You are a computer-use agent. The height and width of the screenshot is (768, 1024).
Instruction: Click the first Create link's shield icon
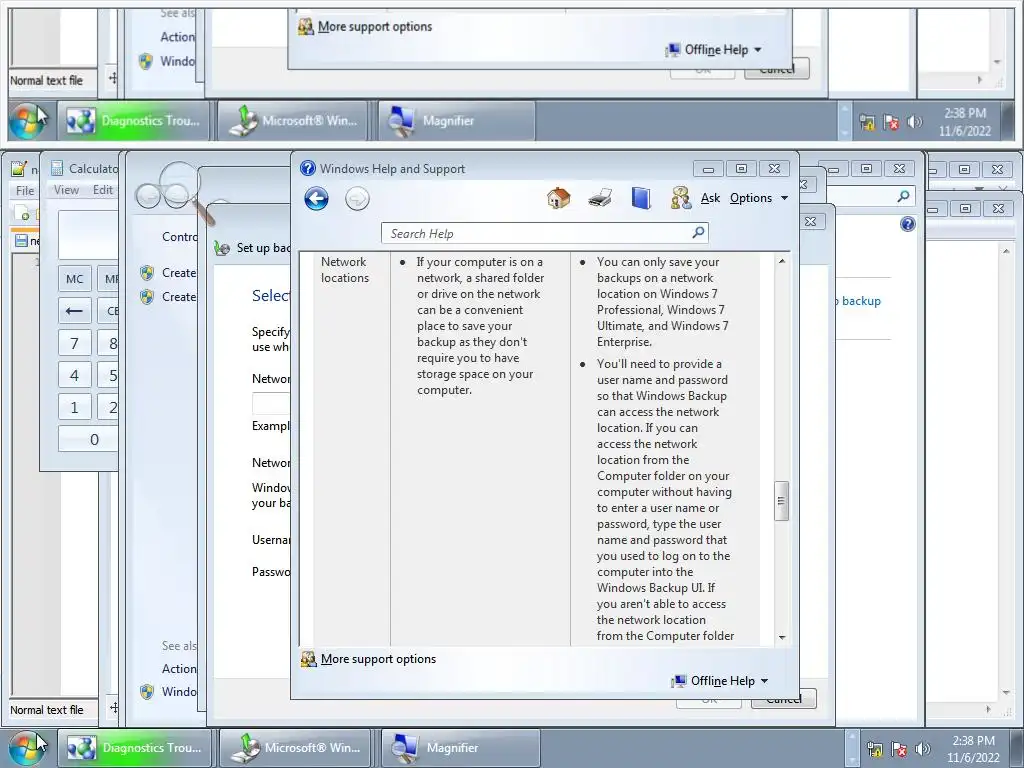click(147, 272)
